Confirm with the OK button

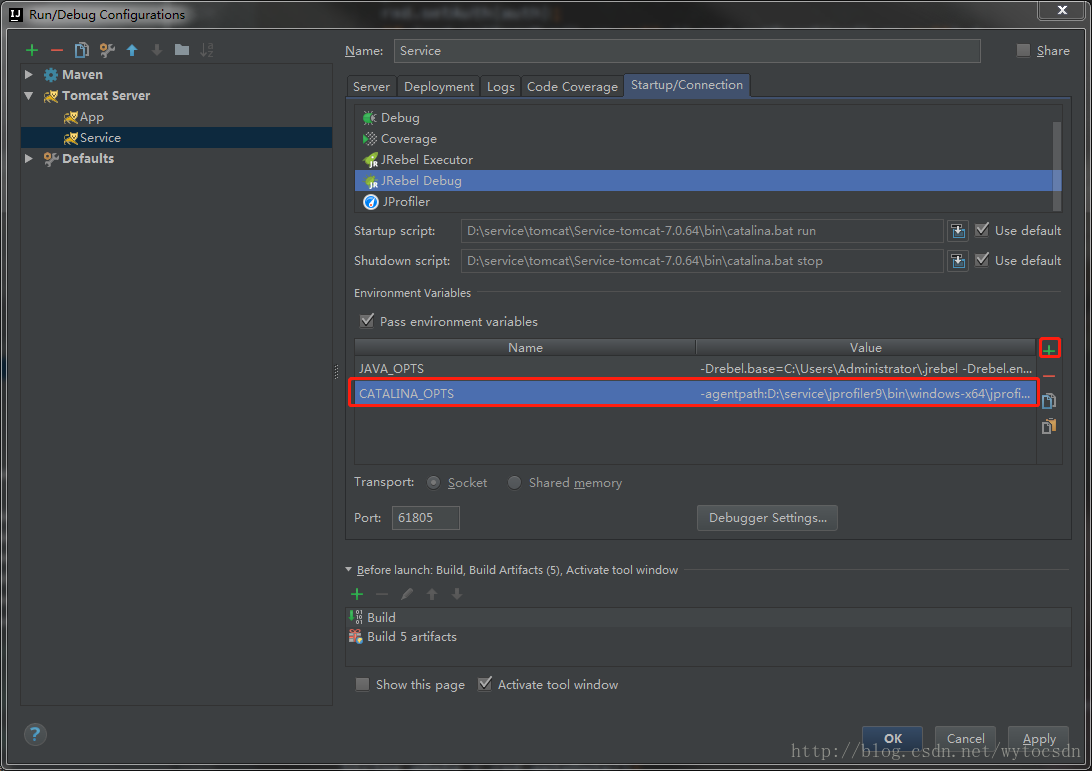(x=893, y=738)
